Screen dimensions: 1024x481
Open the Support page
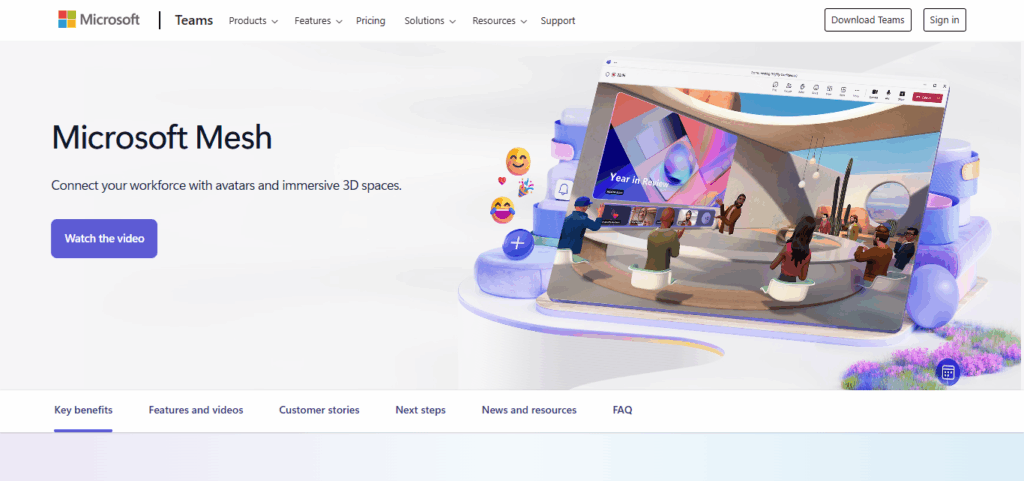(558, 21)
